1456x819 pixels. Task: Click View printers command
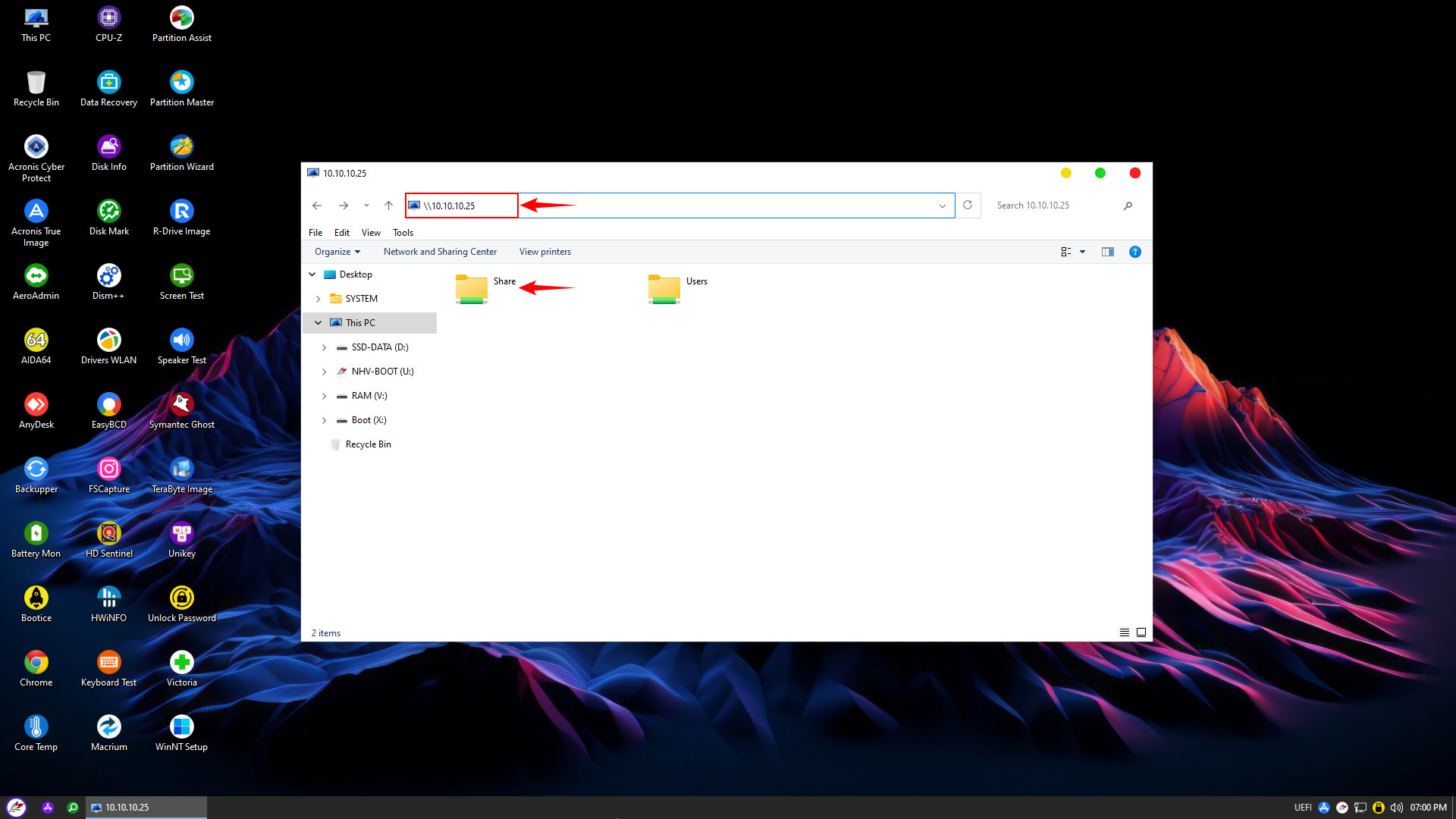(x=544, y=252)
